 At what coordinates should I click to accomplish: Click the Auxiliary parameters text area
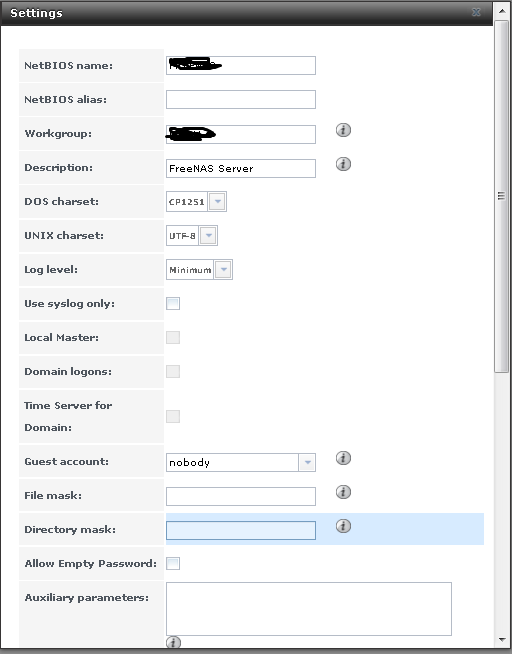click(309, 609)
